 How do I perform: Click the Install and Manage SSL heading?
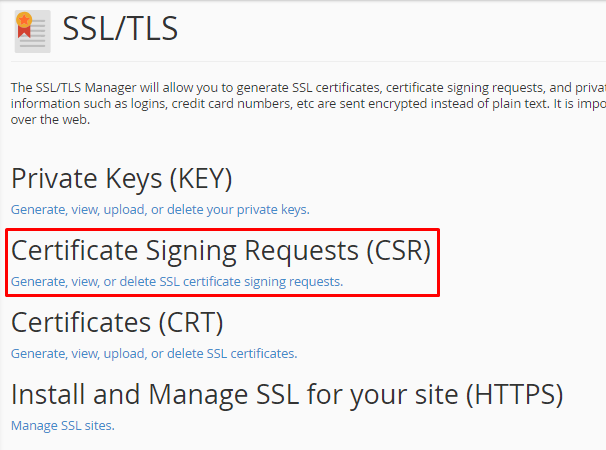click(x=287, y=395)
